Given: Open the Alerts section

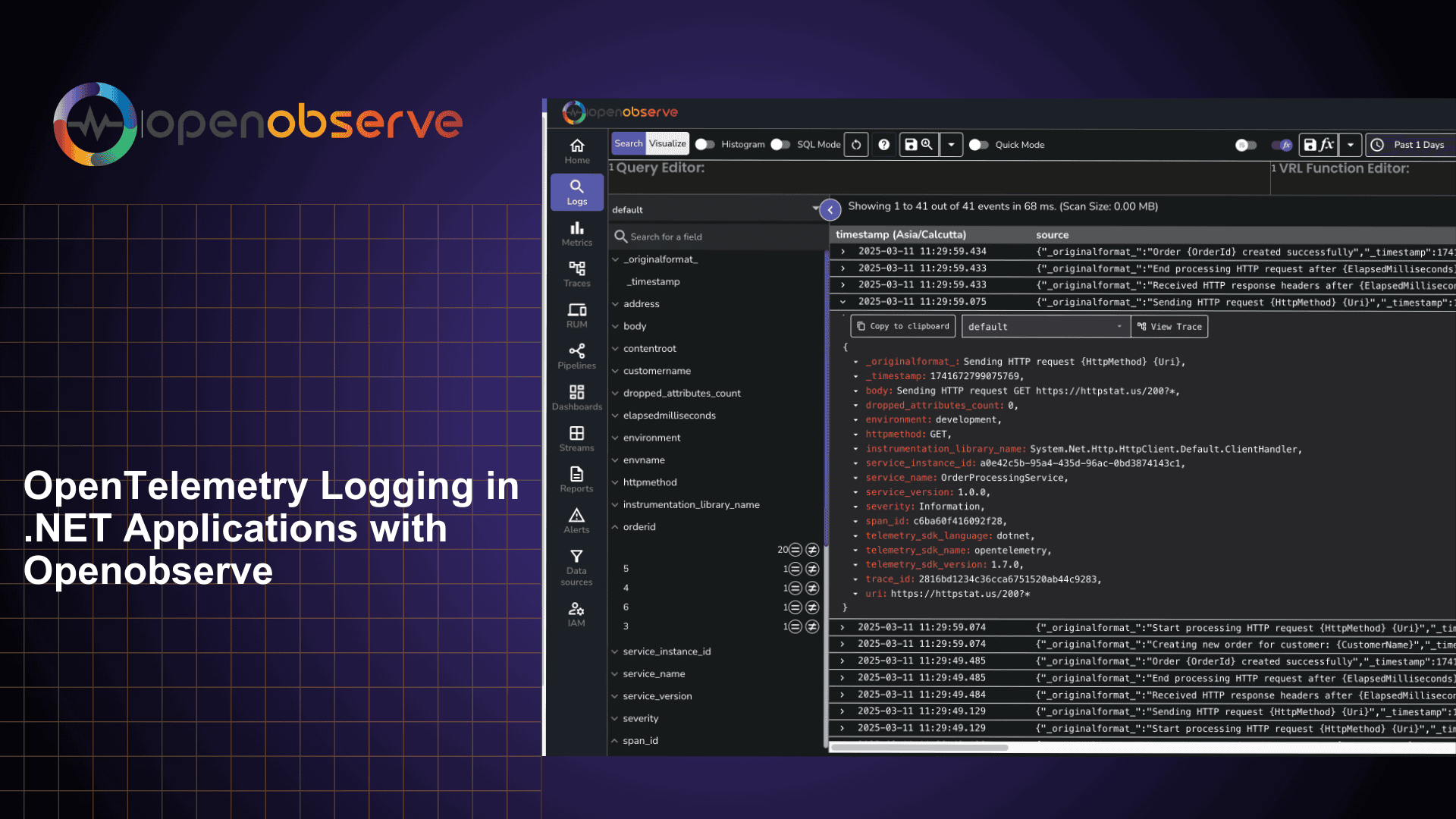Looking at the screenshot, I should [x=576, y=522].
